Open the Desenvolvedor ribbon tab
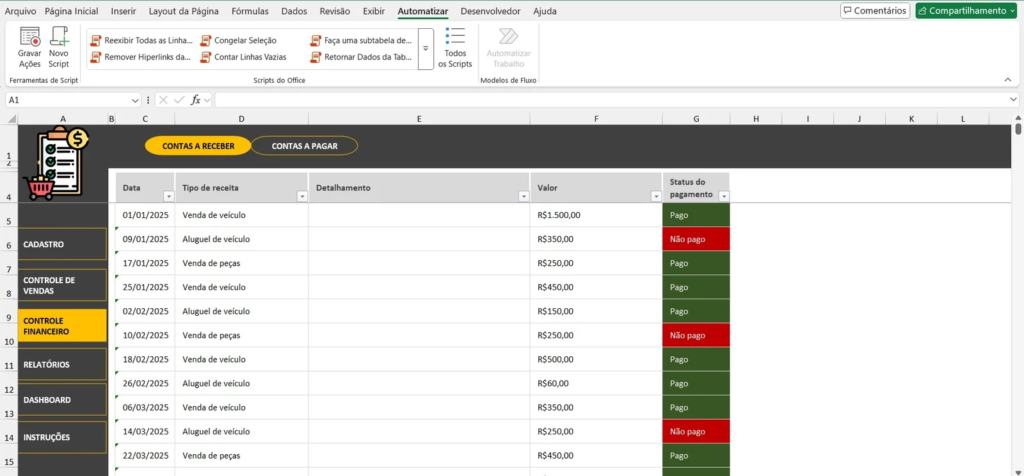 click(x=491, y=11)
